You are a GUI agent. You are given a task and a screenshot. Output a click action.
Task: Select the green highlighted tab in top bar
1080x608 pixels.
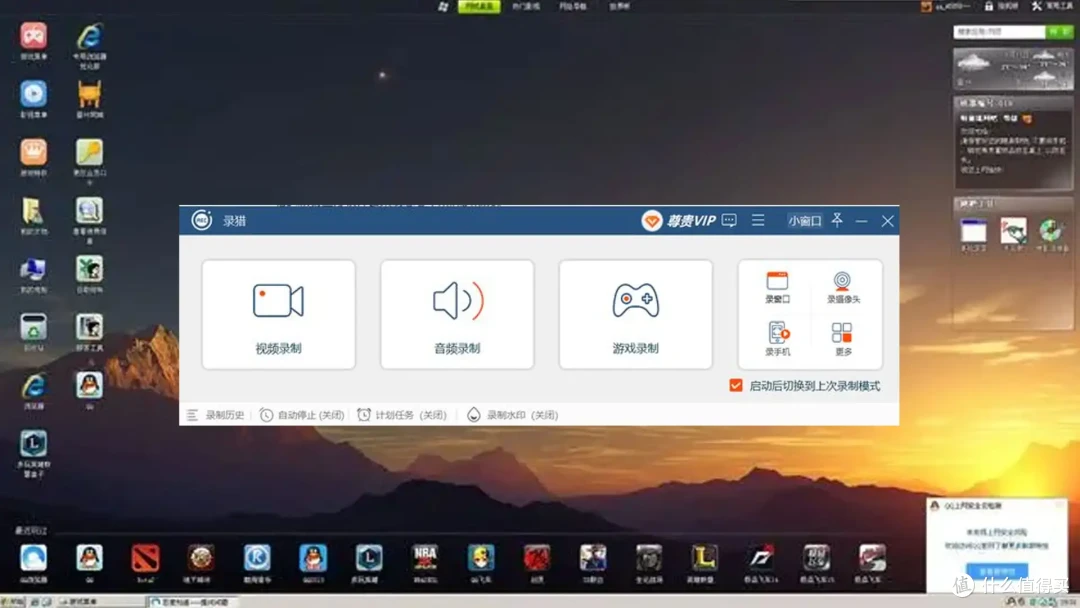click(x=479, y=6)
